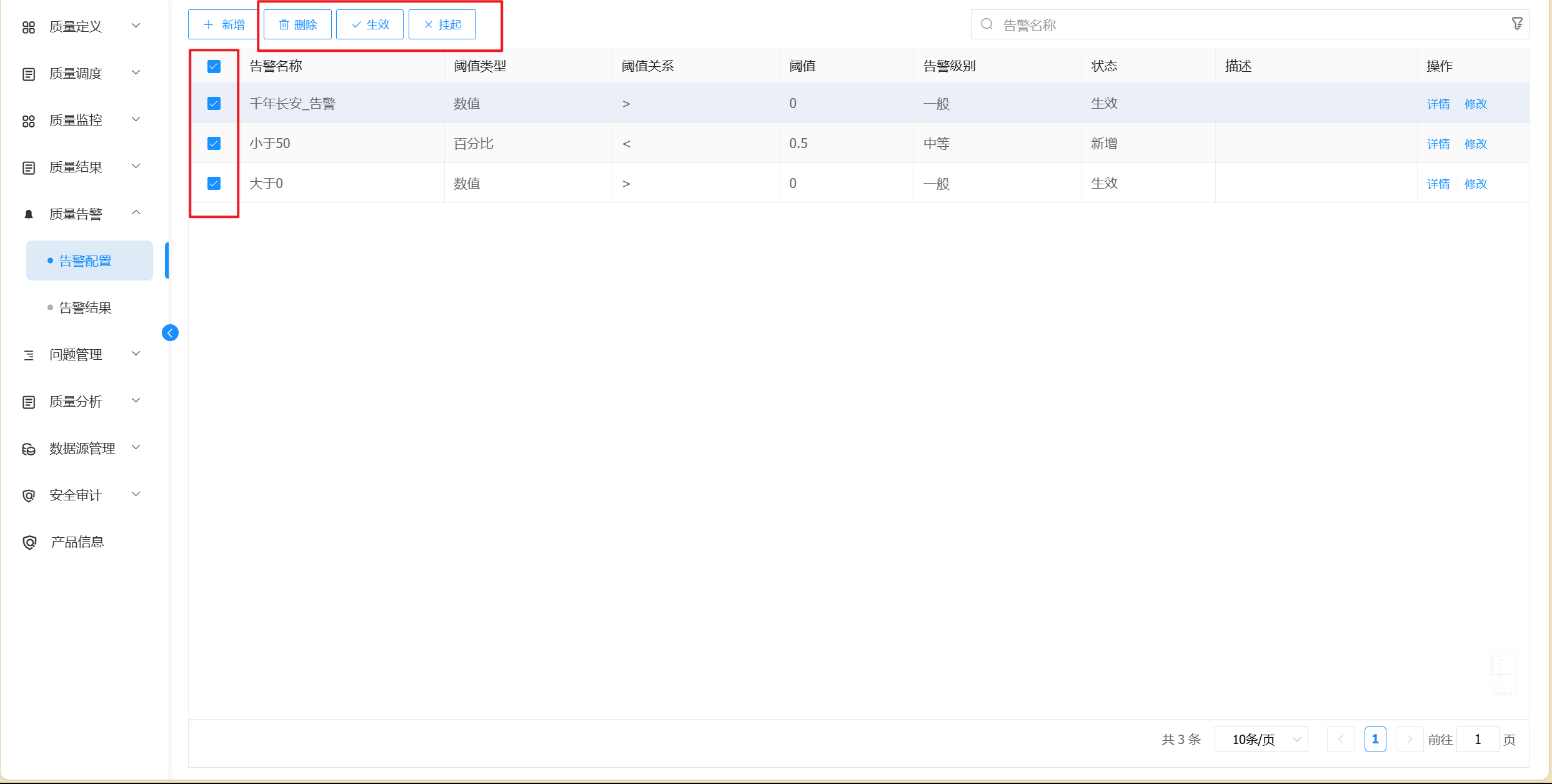The width and height of the screenshot is (1552, 784).
Task: Click the 安全审计 shield icon
Action: (x=29, y=495)
